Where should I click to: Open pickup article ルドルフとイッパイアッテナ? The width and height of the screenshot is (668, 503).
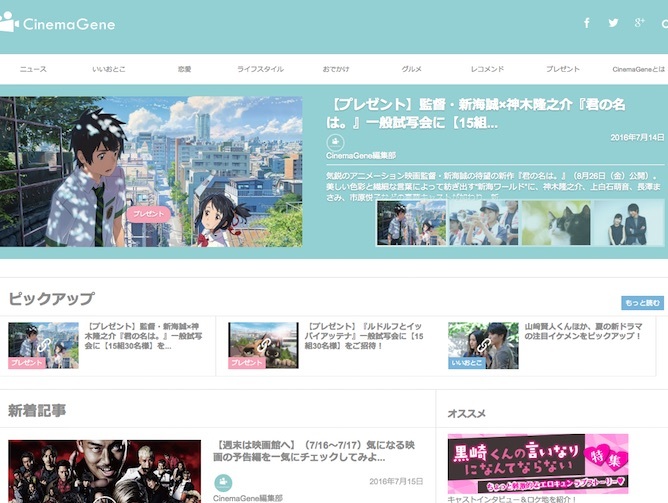coord(364,336)
